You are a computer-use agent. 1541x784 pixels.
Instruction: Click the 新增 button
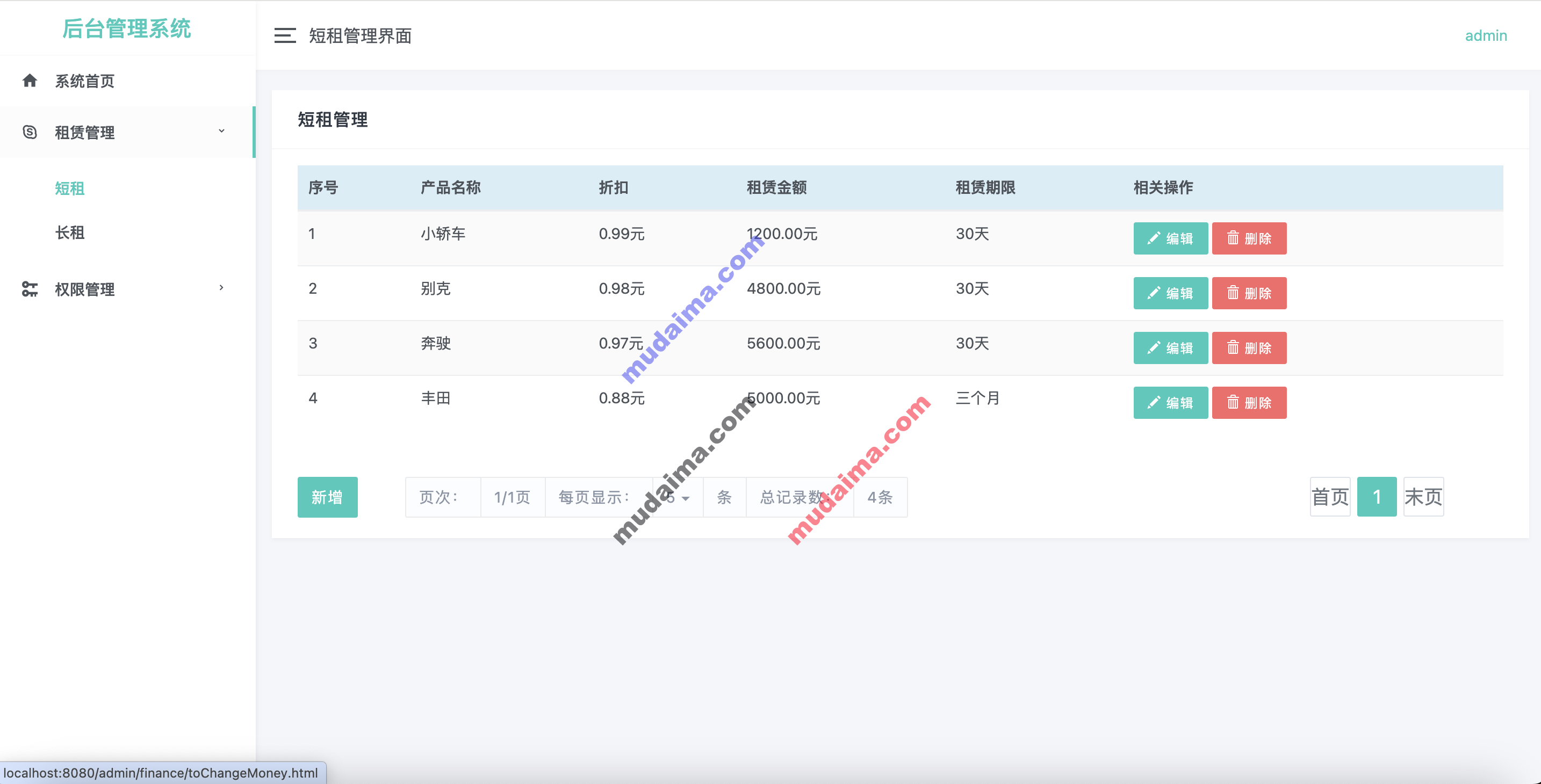pos(328,498)
